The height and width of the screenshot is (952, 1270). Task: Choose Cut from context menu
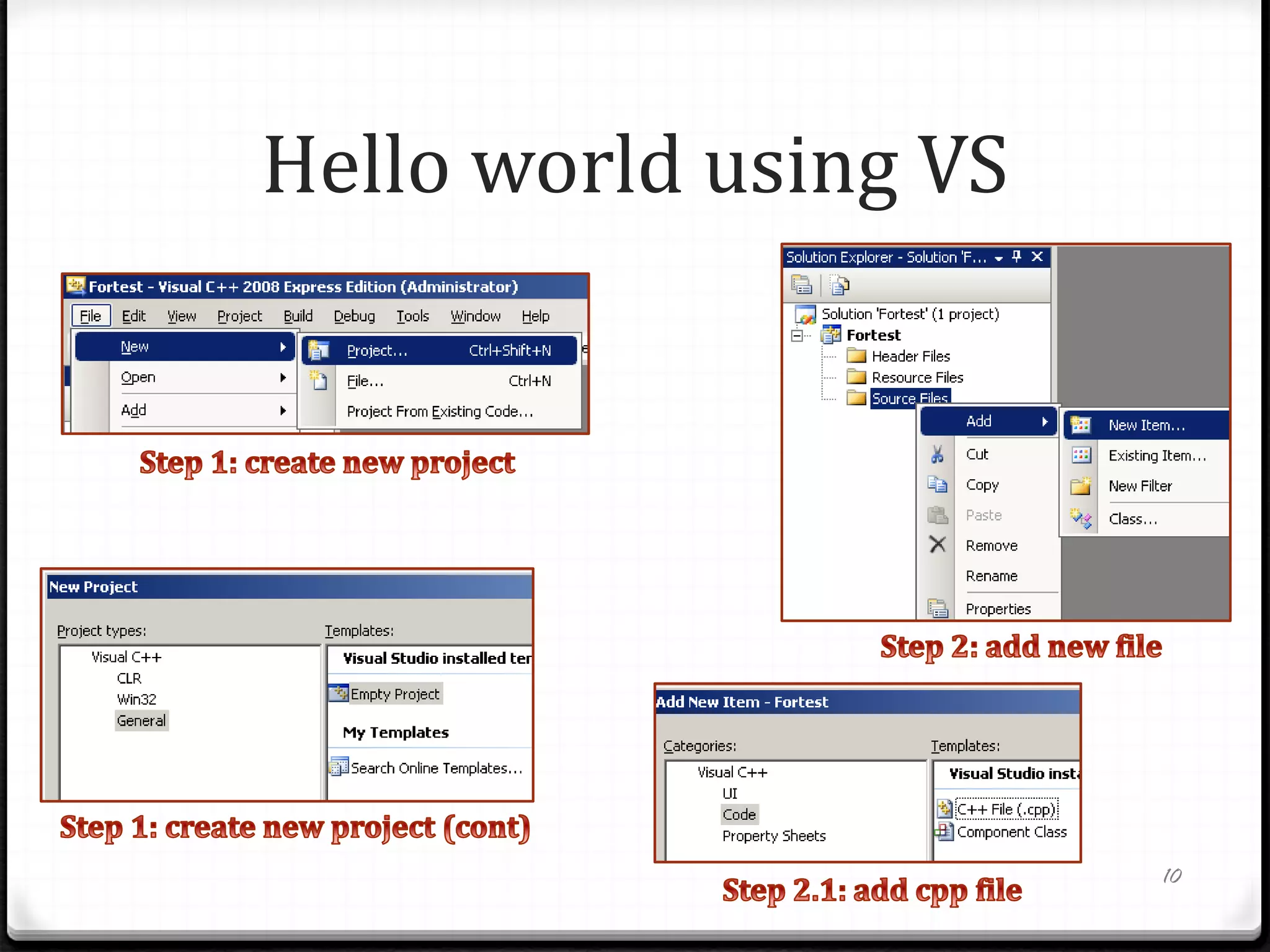coord(977,454)
